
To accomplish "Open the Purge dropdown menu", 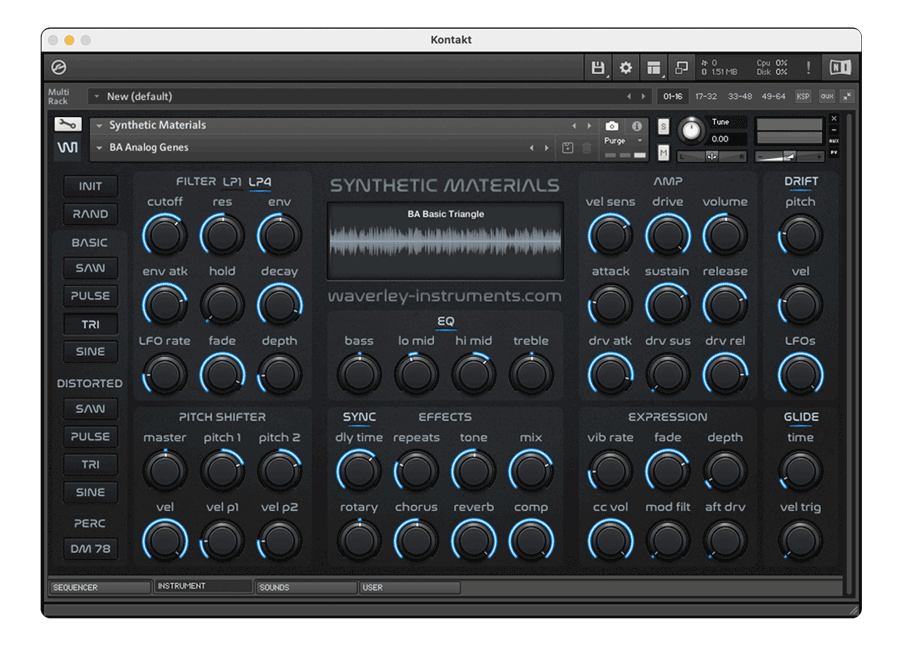I will (623, 141).
